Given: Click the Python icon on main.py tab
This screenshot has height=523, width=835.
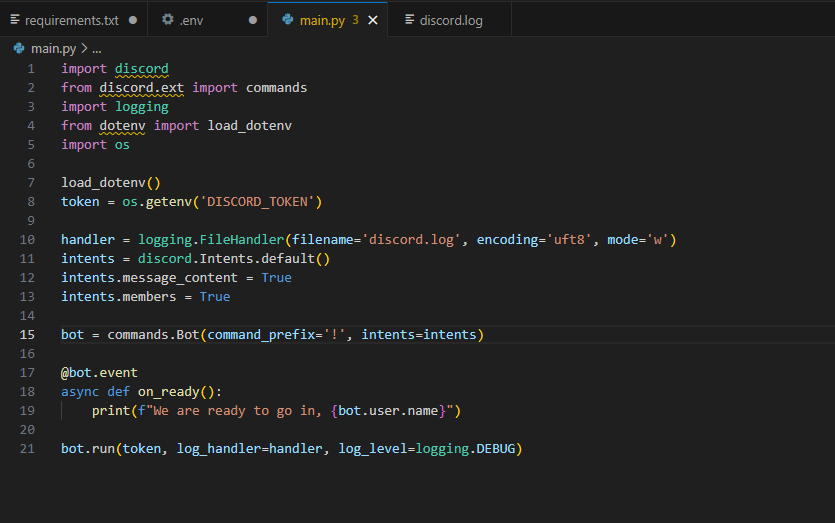Looking at the screenshot, I should pos(288,20).
